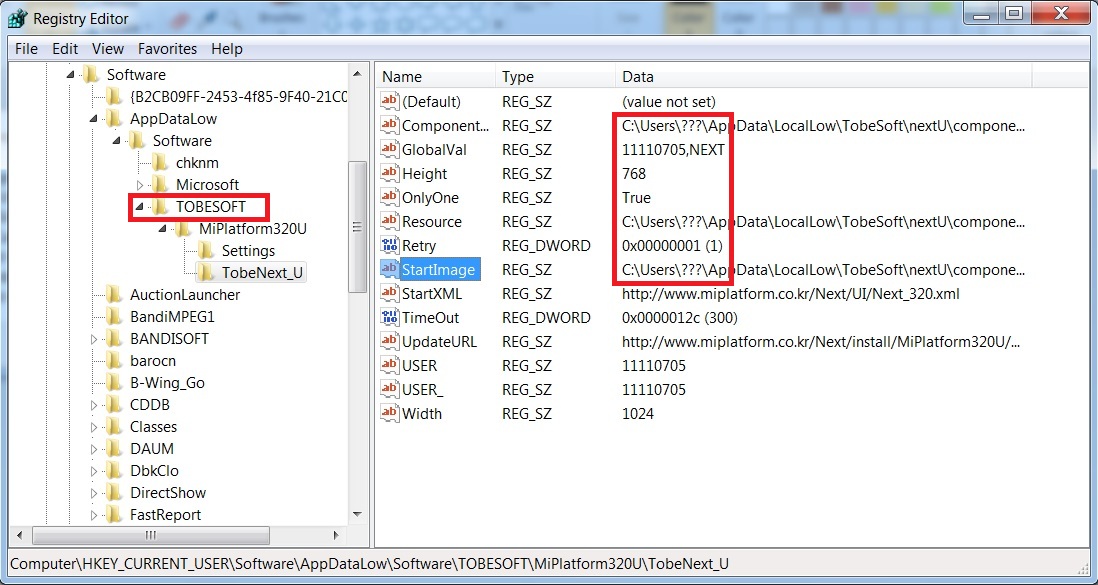Click the Retry DWORD value icon

389,246
